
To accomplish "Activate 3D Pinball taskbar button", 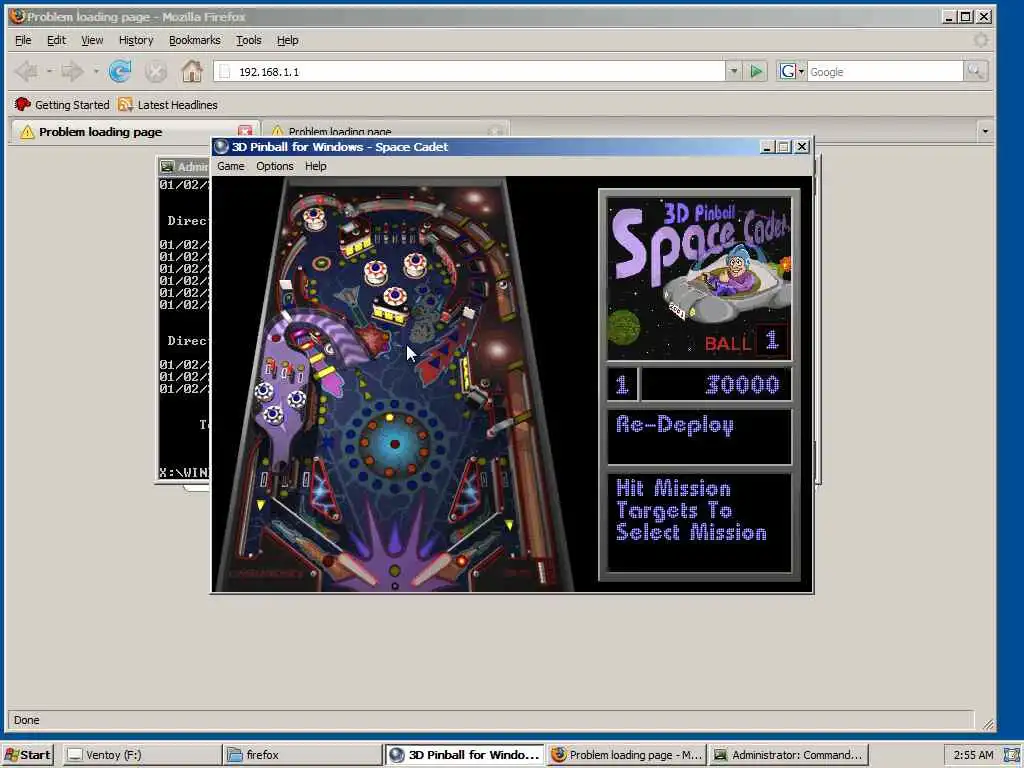I will [x=464, y=755].
